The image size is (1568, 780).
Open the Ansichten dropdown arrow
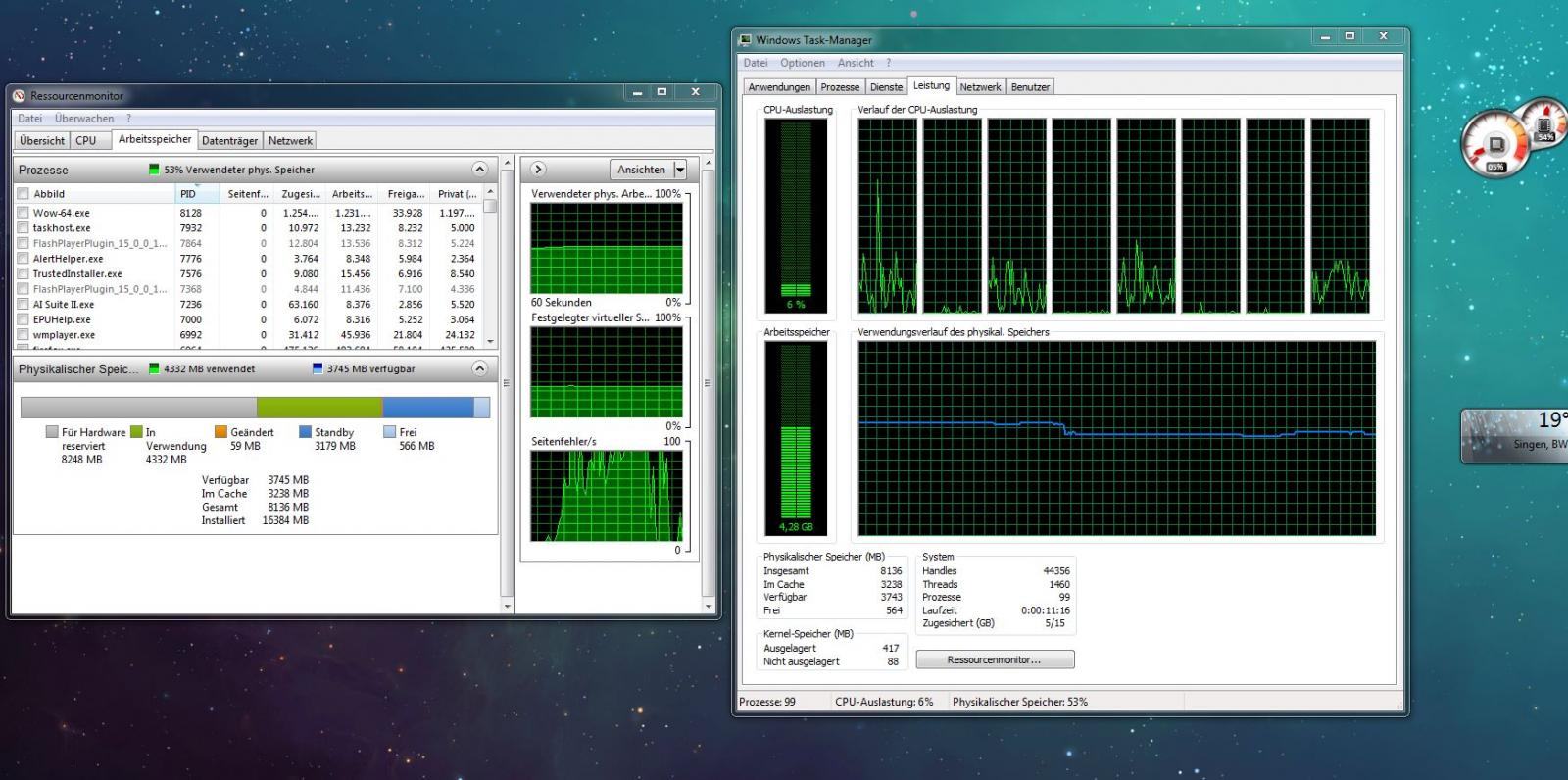[x=680, y=170]
